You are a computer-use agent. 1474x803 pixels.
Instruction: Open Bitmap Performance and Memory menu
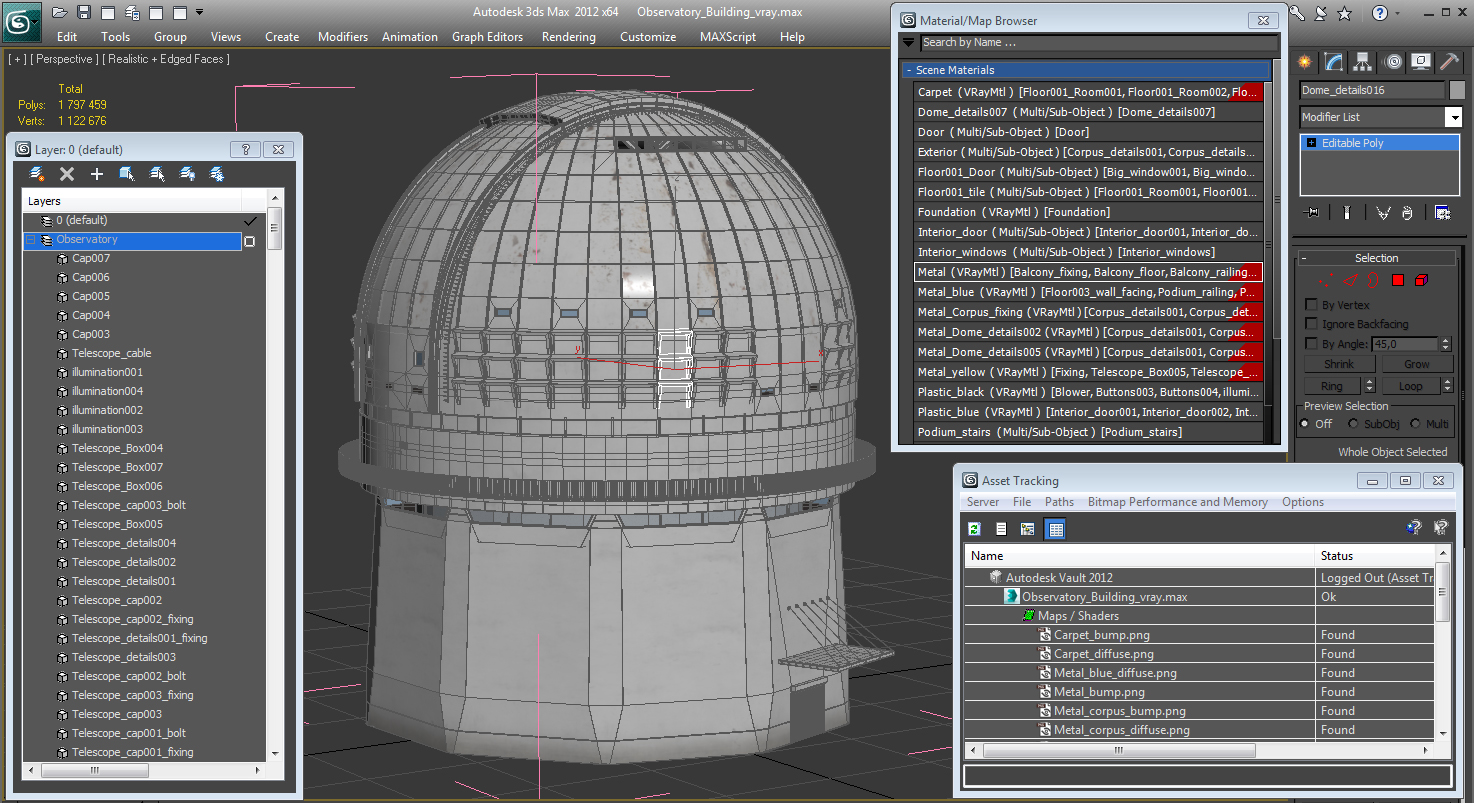(x=1177, y=502)
